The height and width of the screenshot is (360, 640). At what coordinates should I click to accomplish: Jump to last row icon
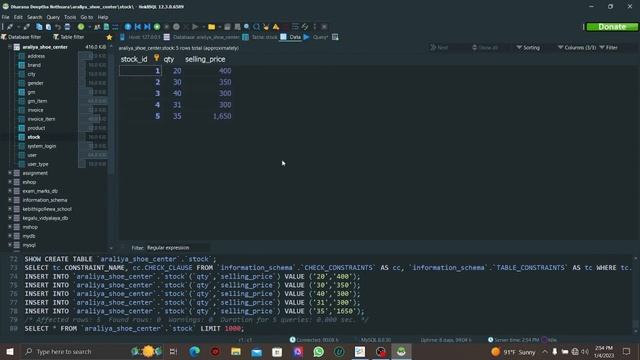click(x=147, y=27)
